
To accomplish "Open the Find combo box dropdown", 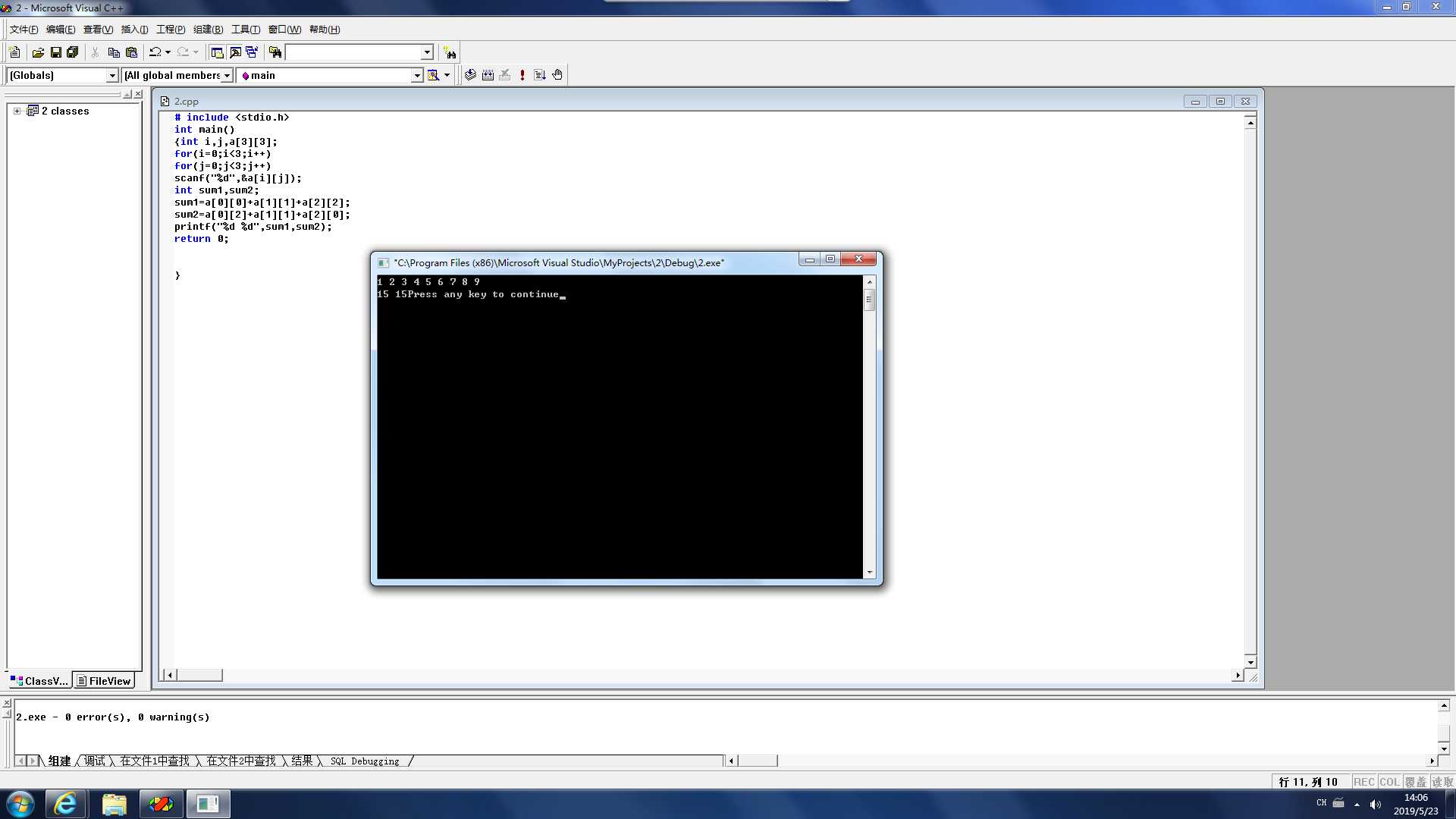I will pyautogui.click(x=427, y=52).
